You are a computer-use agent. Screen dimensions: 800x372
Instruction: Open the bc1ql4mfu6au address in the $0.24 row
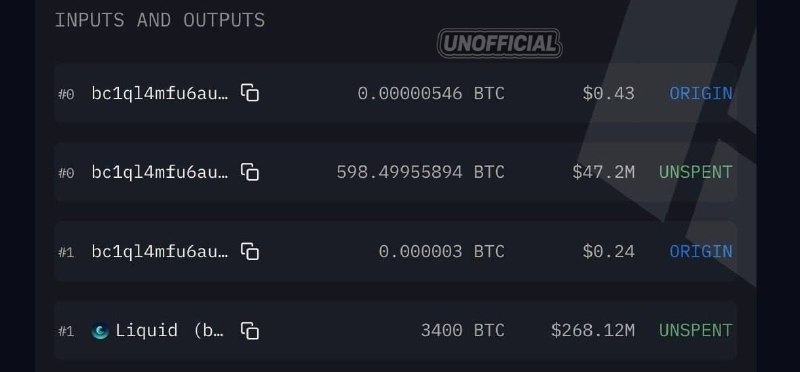click(x=160, y=252)
